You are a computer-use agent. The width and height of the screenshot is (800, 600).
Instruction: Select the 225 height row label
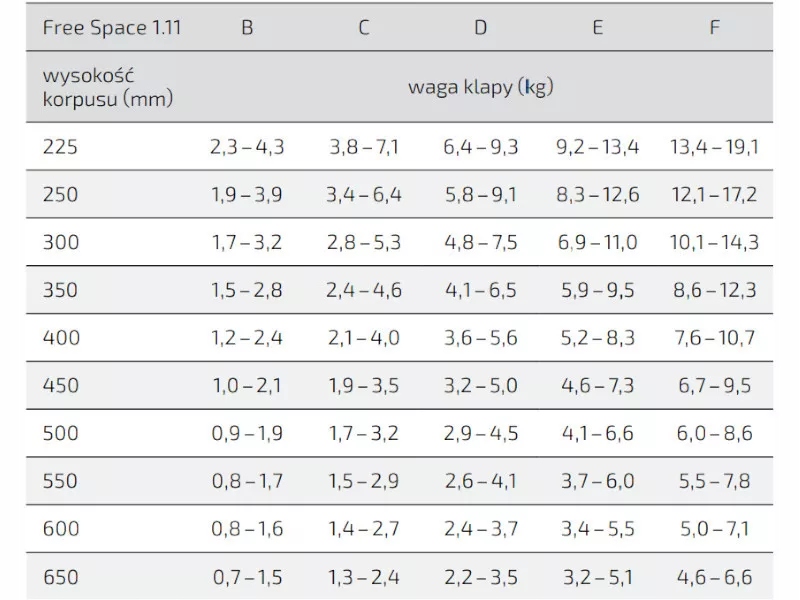pos(59,148)
